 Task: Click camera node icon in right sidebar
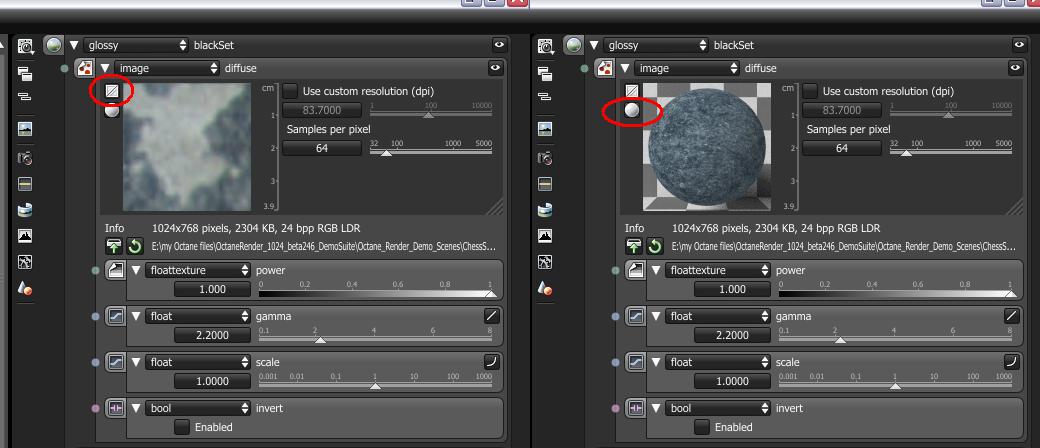(x=545, y=158)
